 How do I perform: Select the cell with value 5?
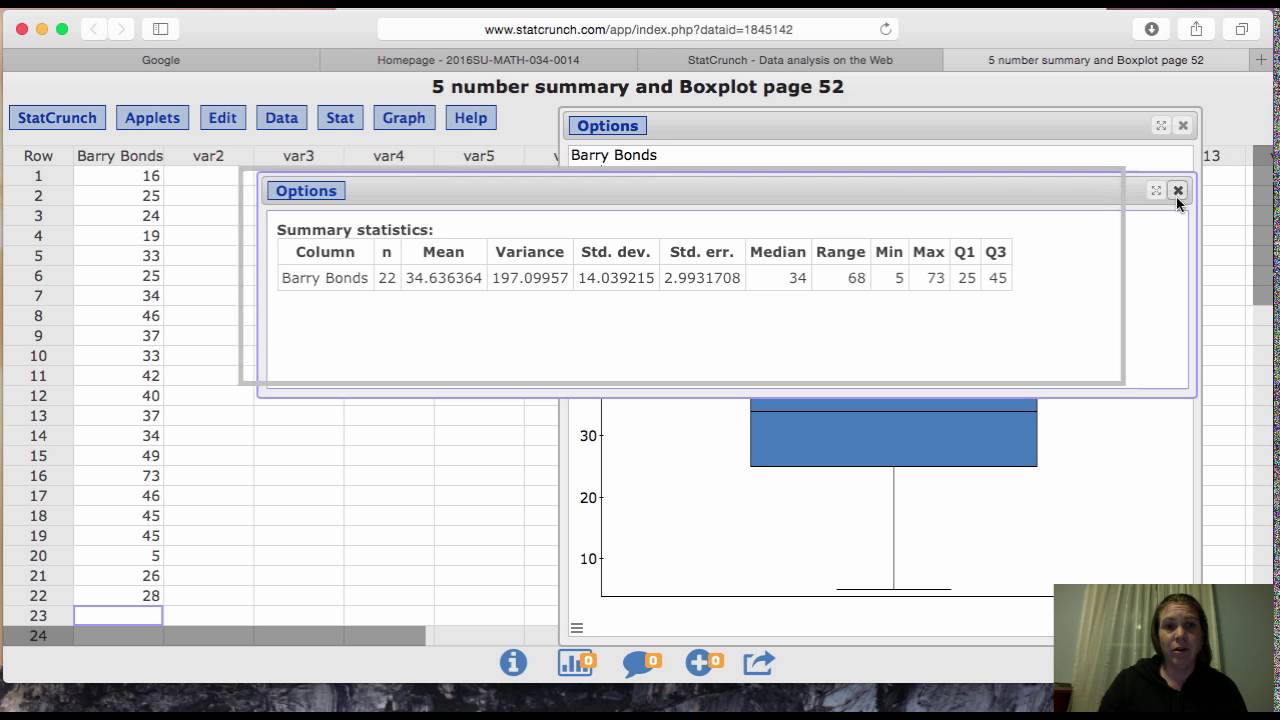coord(119,556)
